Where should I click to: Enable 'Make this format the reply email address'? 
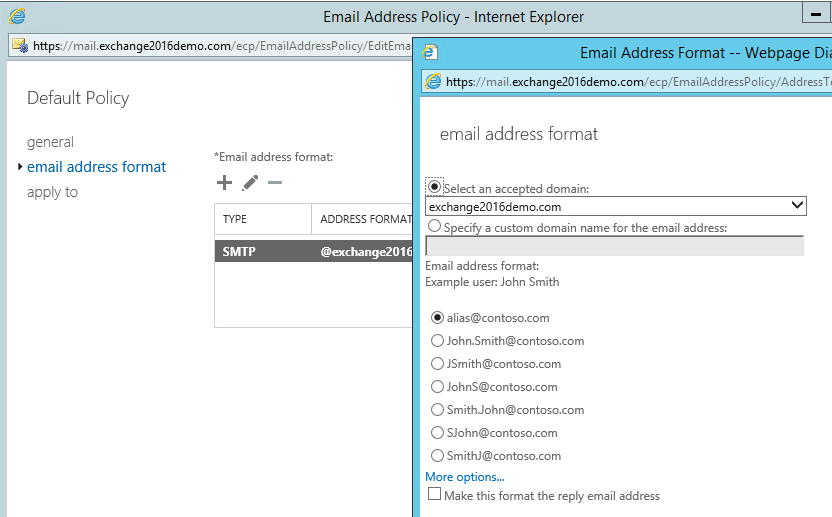[x=434, y=494]
